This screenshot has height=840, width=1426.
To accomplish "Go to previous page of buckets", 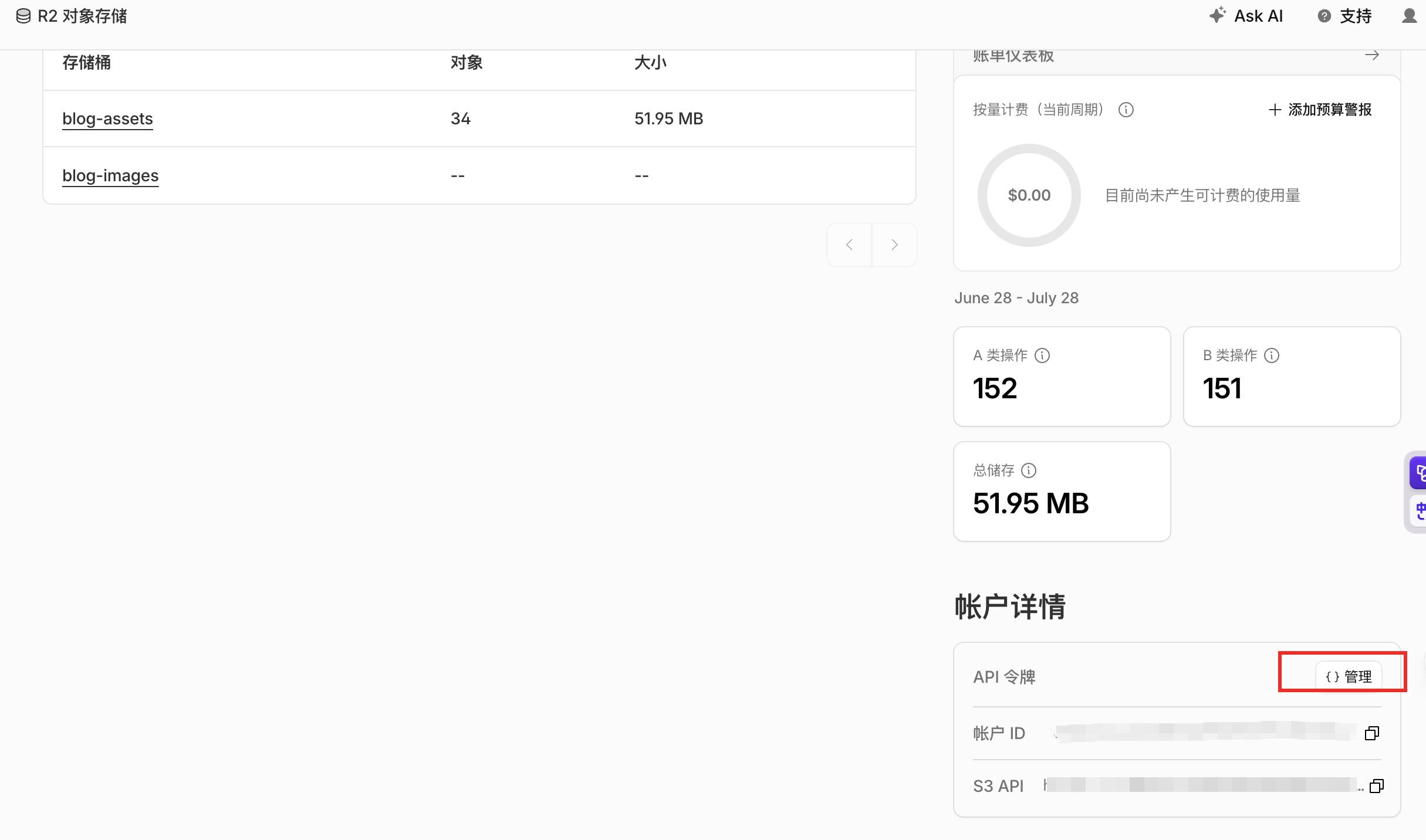I will point(849,245).
